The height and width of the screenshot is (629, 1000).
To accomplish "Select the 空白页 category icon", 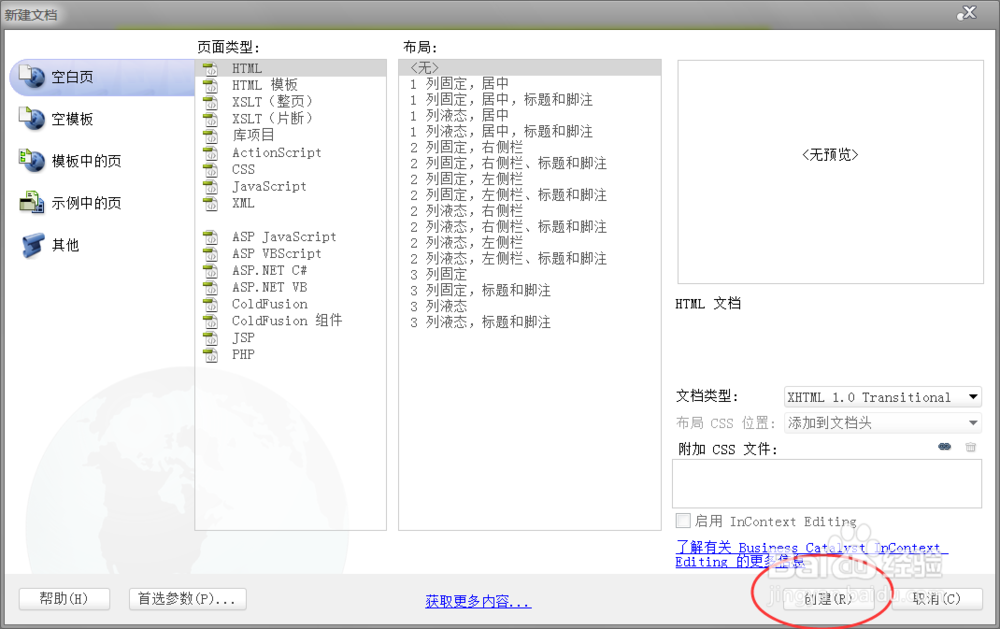I will [31, 76].
